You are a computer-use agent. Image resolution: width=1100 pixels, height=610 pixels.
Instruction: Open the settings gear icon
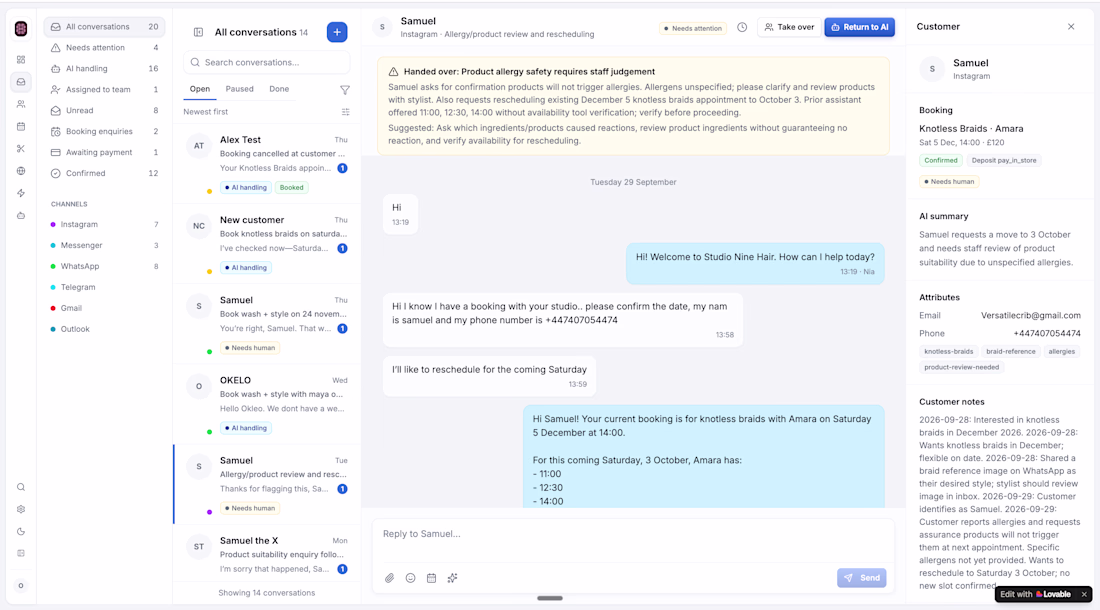21,510
